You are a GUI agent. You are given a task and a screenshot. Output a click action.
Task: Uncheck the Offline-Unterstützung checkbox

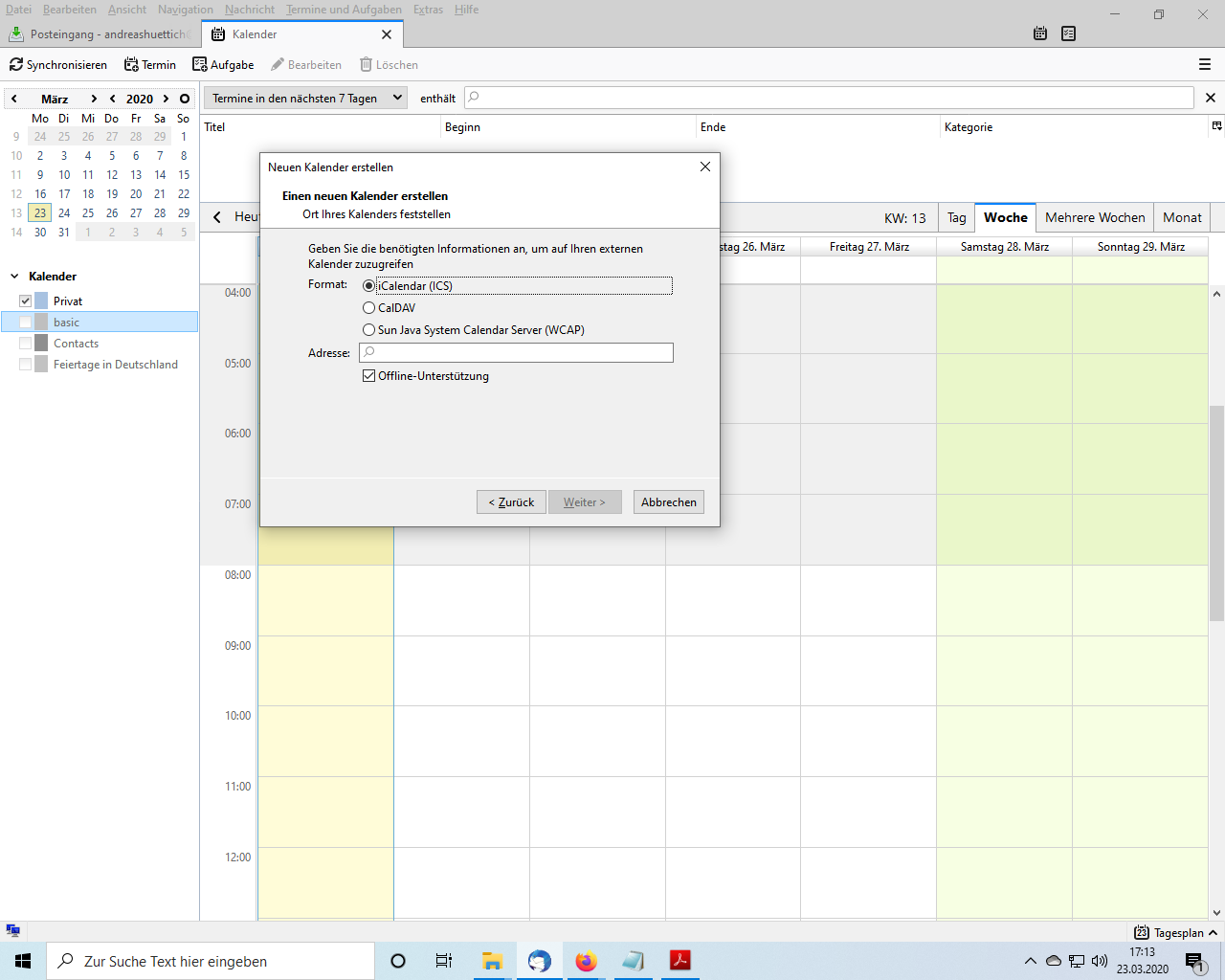pos(369,376)
